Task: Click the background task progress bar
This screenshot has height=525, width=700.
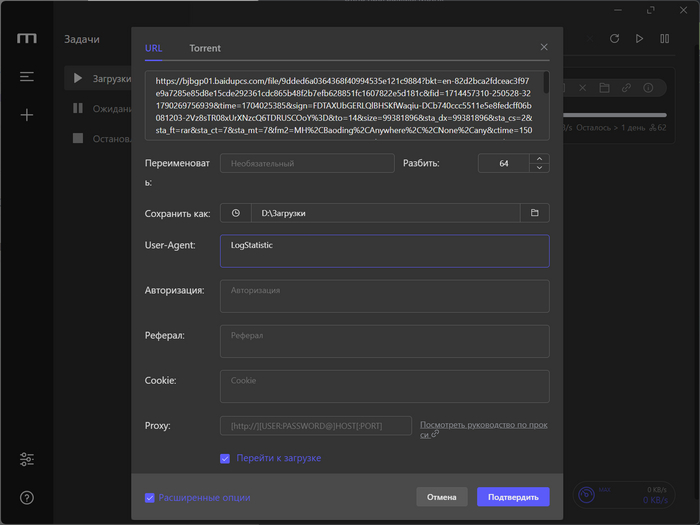Action: point(615,115)
